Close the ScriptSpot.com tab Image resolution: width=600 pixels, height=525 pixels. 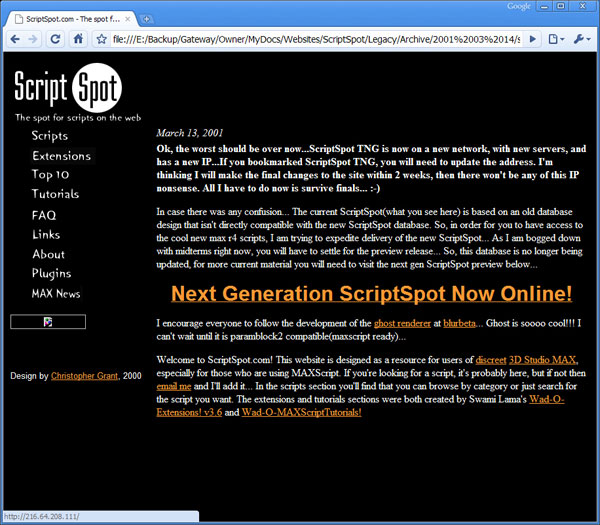128,19
